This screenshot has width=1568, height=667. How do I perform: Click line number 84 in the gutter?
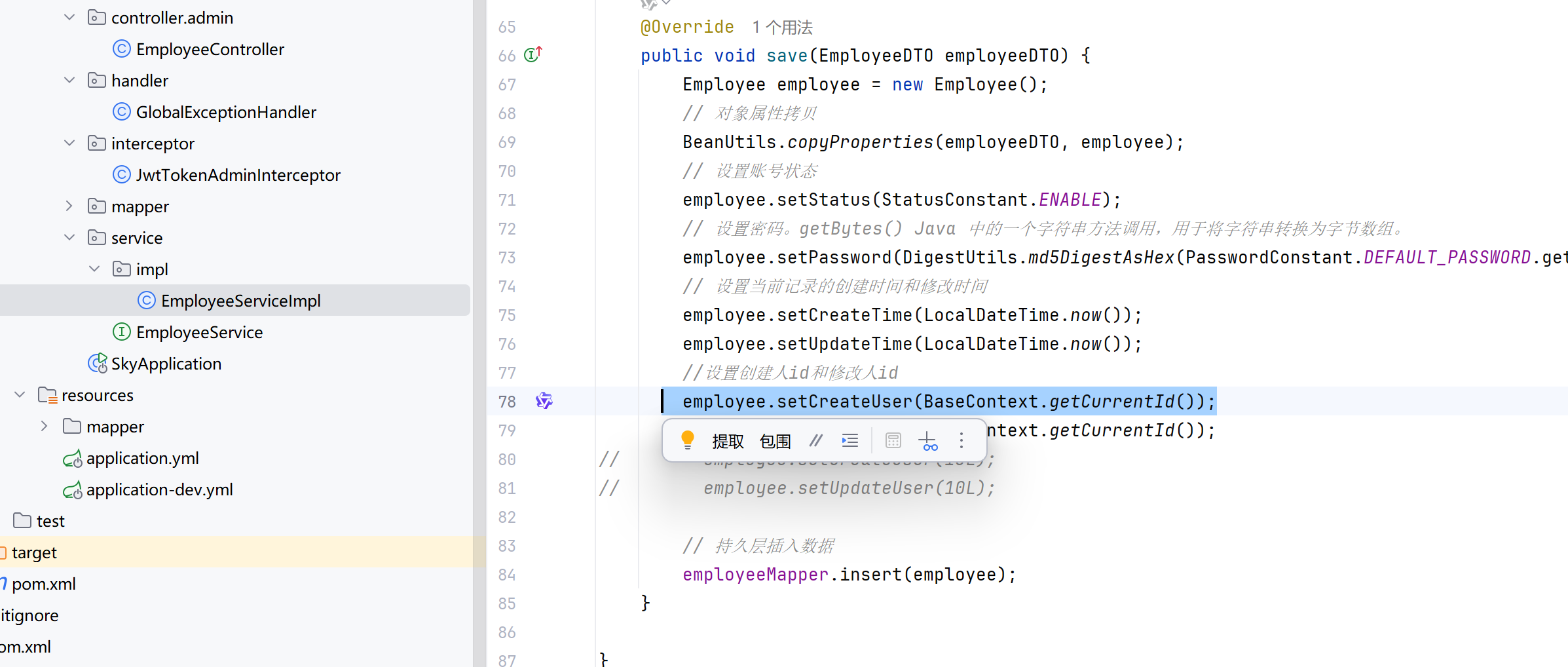click(x=507, y=575)
